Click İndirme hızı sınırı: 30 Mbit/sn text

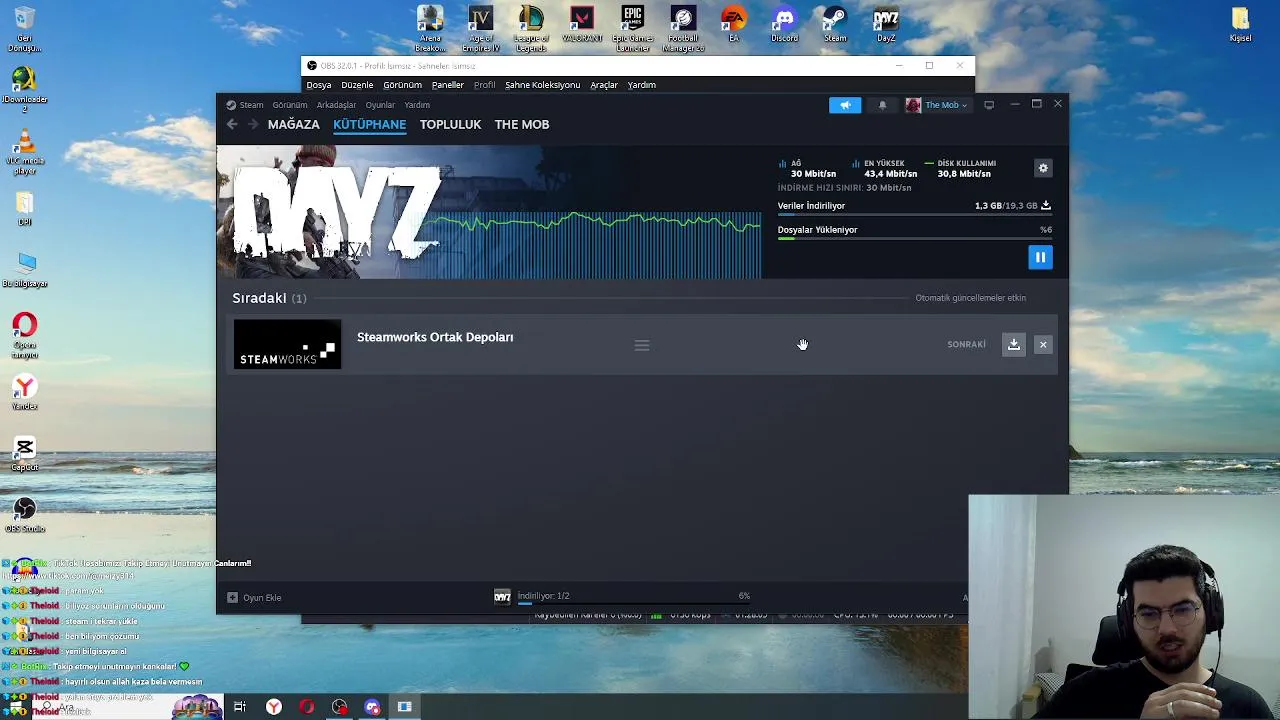(x=844, y=188)
